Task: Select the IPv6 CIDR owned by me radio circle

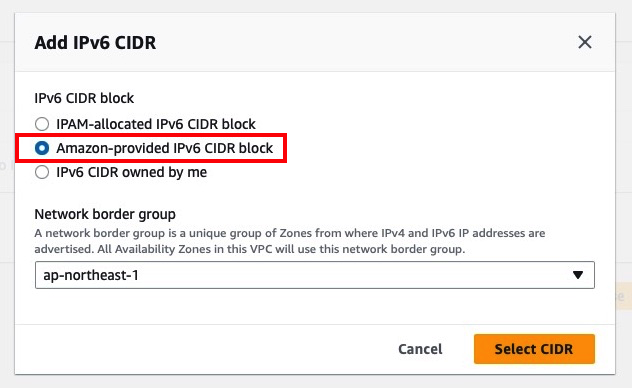Action: click(x=42, y=172)
